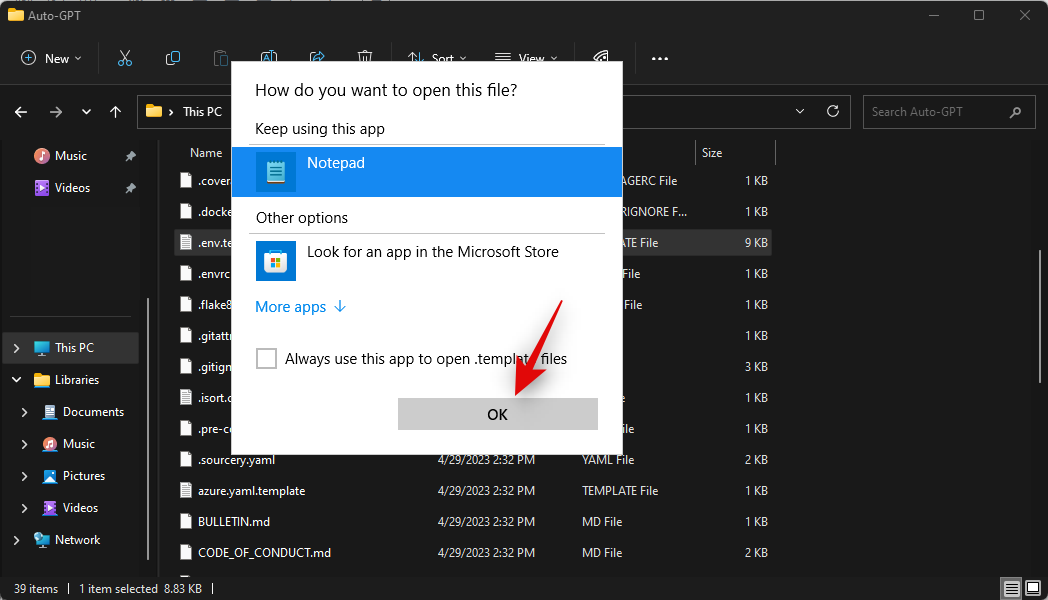
Task: Expand Documents library node
Action: 25,412
